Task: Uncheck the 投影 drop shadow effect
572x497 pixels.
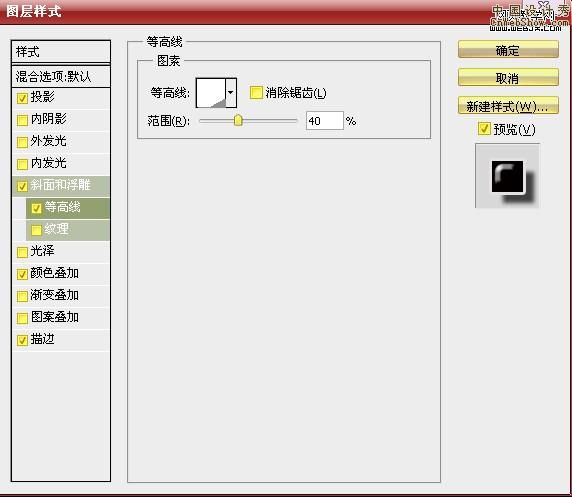Action: pyautogui.click(x=22, y=98)
